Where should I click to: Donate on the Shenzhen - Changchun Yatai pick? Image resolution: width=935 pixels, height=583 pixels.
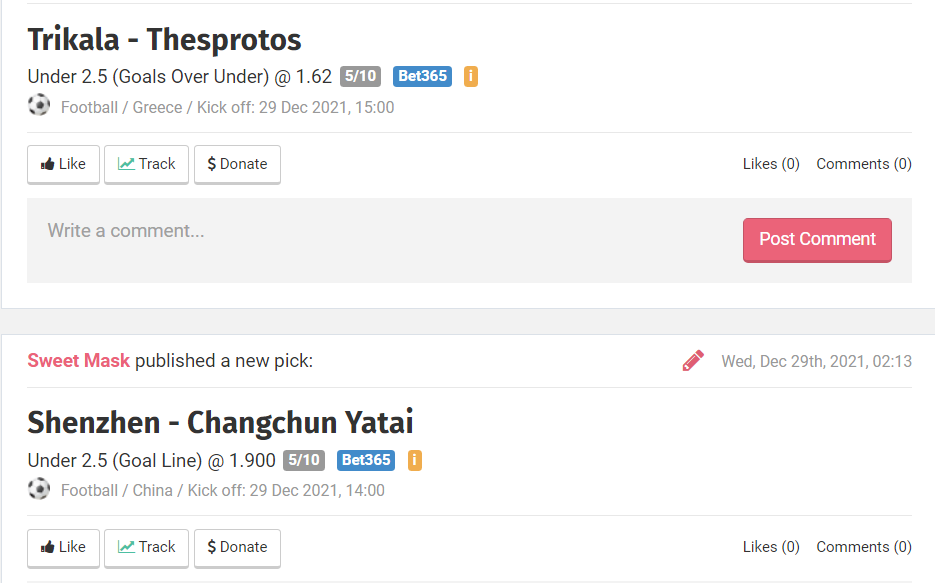pos(237,547)
